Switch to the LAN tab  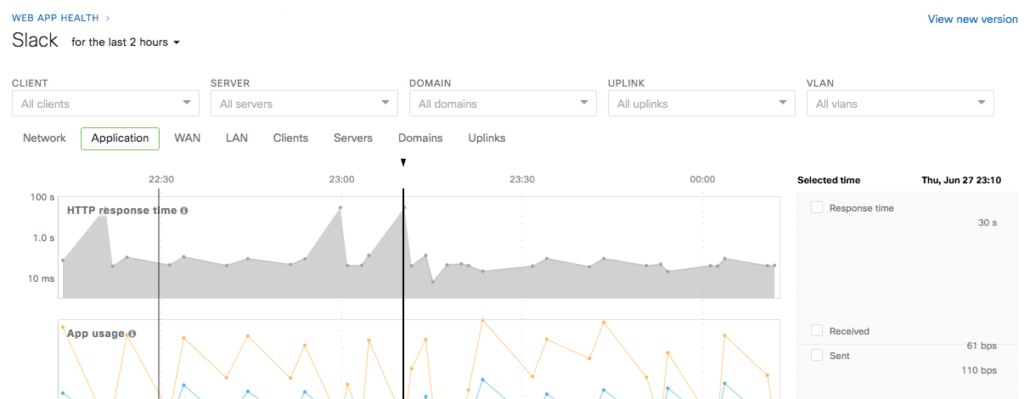pyautogui.click(x=236, y=138)
